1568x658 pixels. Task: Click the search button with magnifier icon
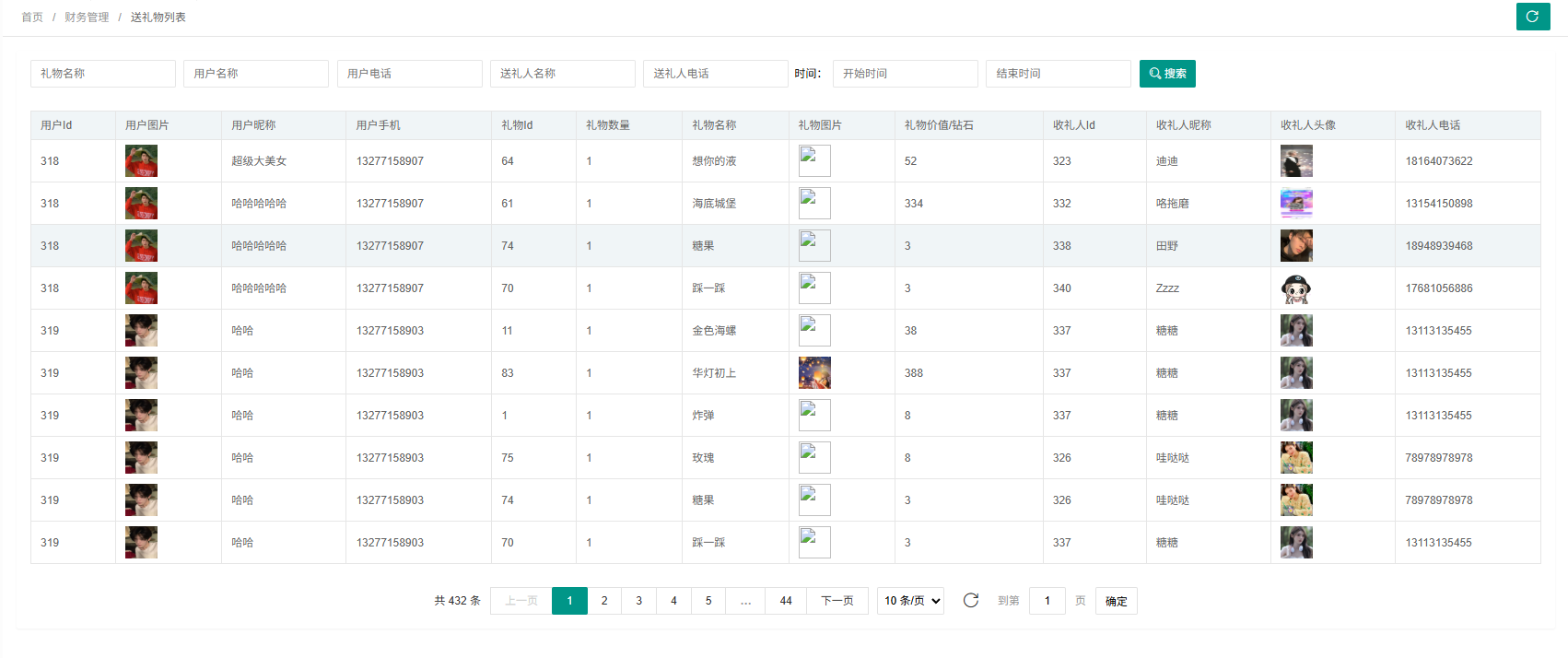tap(1167, 74)
